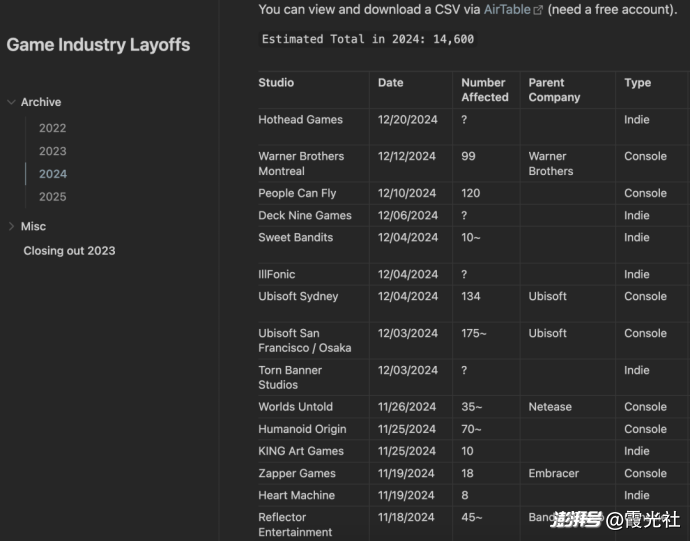The image size is (690, 541).
Task: Click the number affected value 99
Action: [468, 156]
